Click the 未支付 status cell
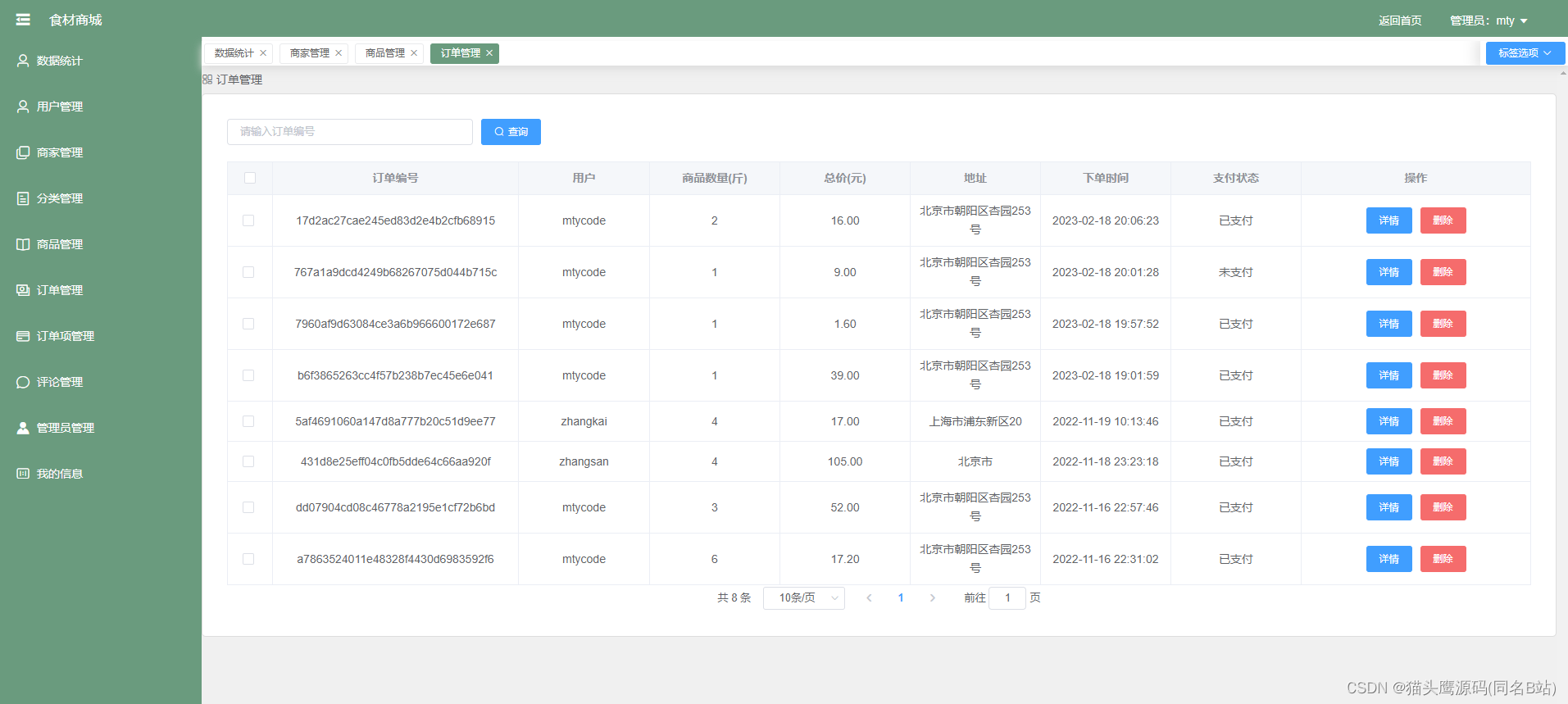Viewport: 1568px width, 704px height. pyautogui.click(x=1236, y=272)
